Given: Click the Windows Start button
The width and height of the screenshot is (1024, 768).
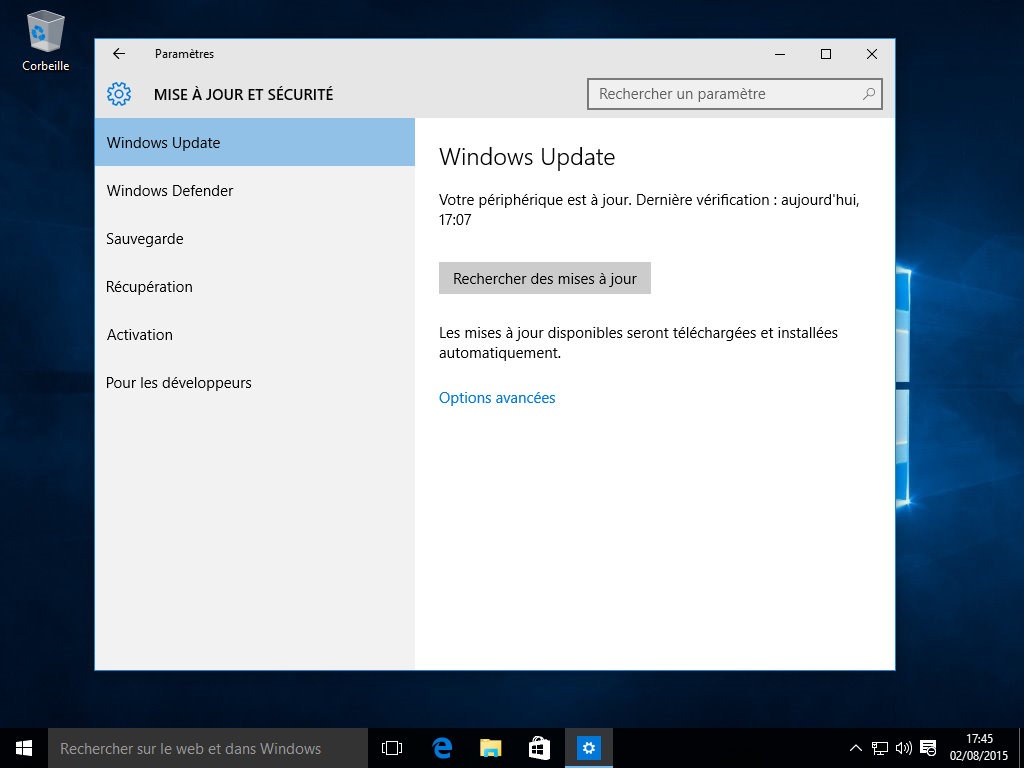Looking at the screenshot, I should click(24, 748).
